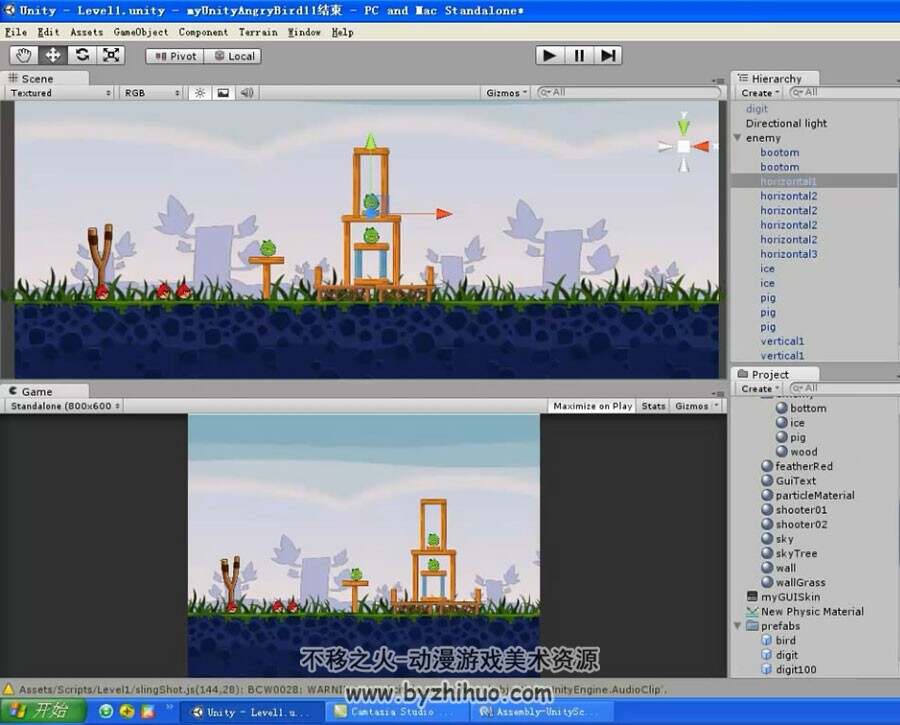Select the Hierarchy tab
900x725 pixels.
click(x=774, y=78)
